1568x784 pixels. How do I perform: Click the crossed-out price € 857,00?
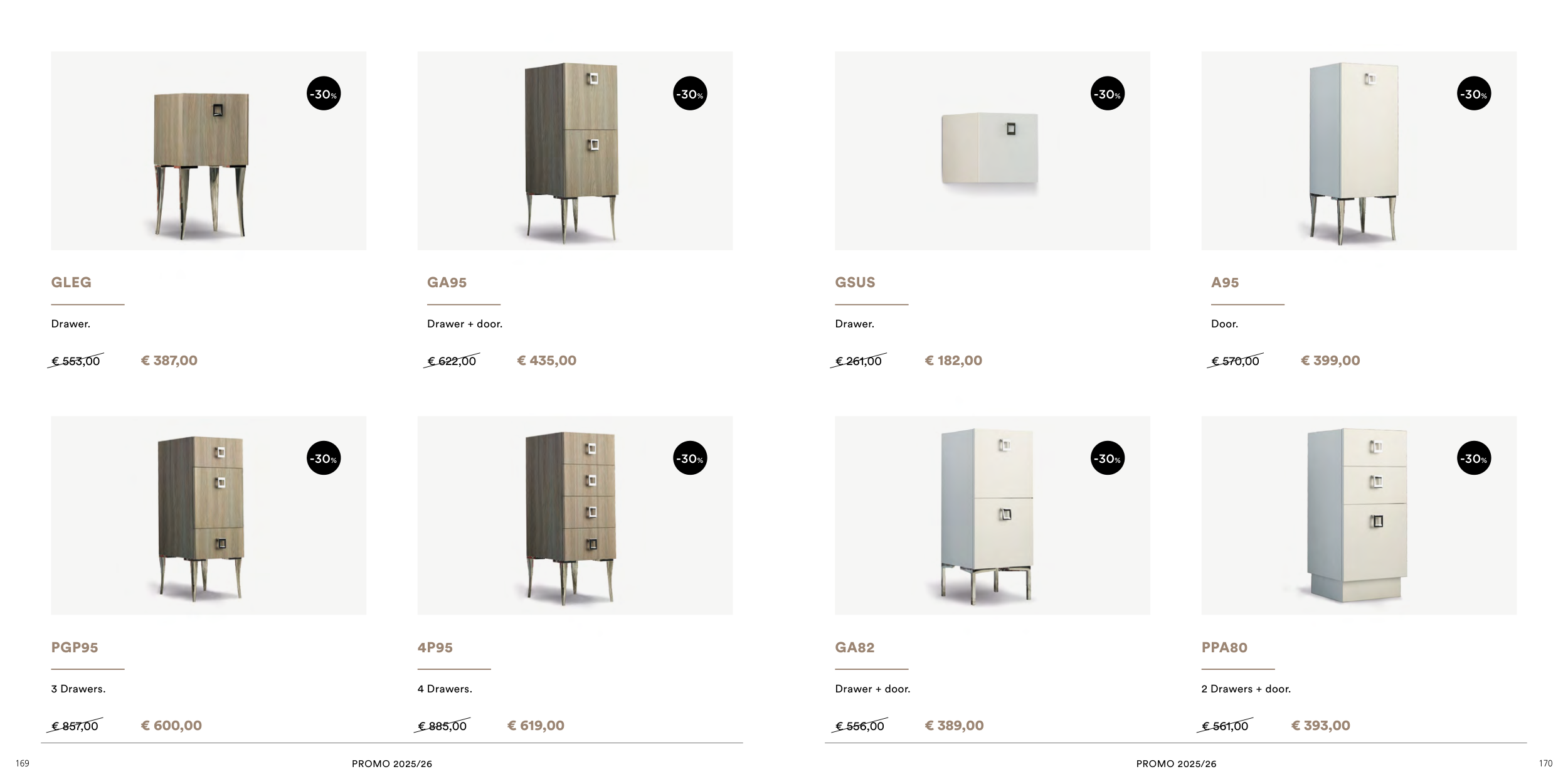(x=75, y=726)
